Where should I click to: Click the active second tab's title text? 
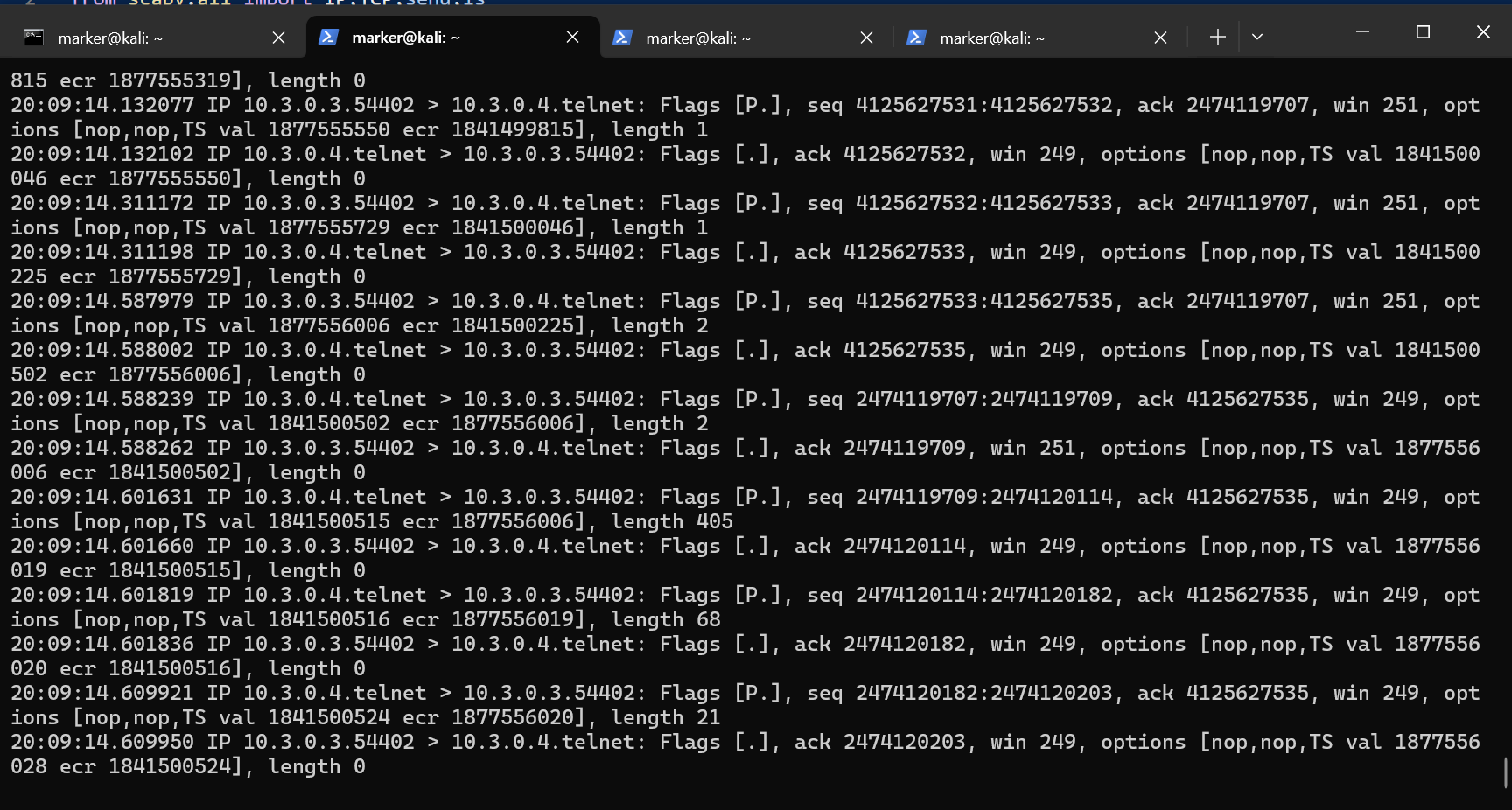click(x=405, y=38)
